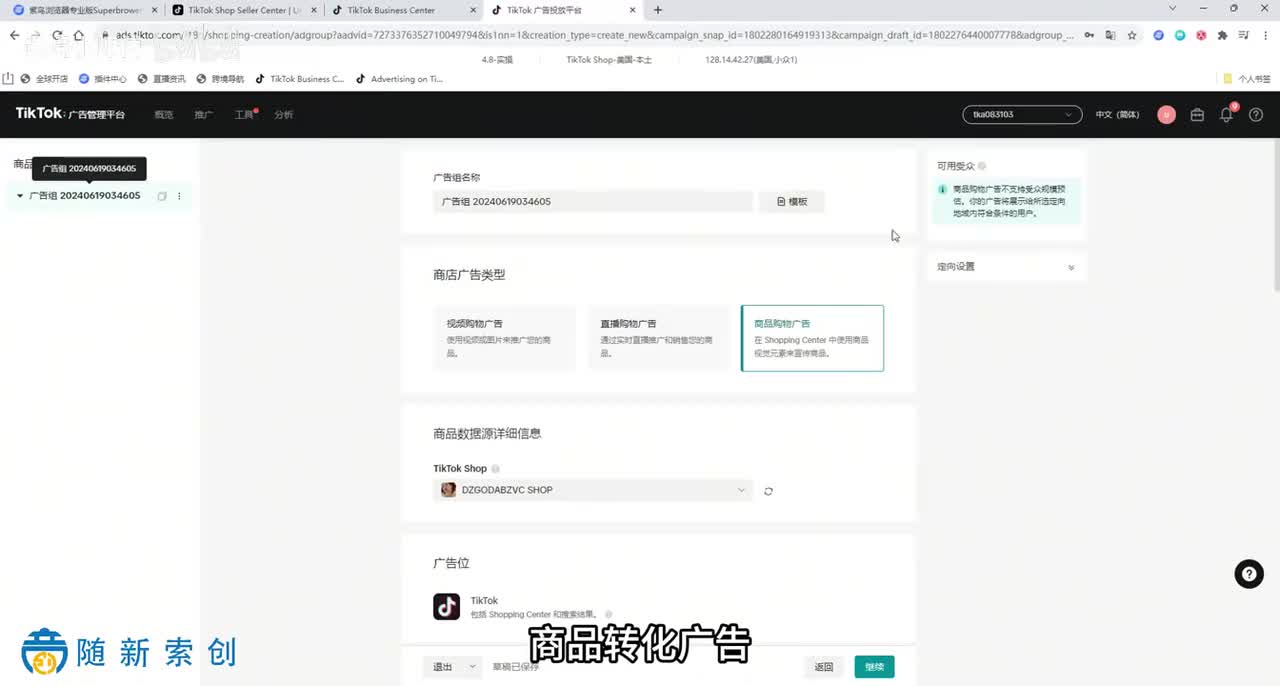This screenshot has width=1280, height=686.
Task: Click the 模板 button
Action: [792, 201]
